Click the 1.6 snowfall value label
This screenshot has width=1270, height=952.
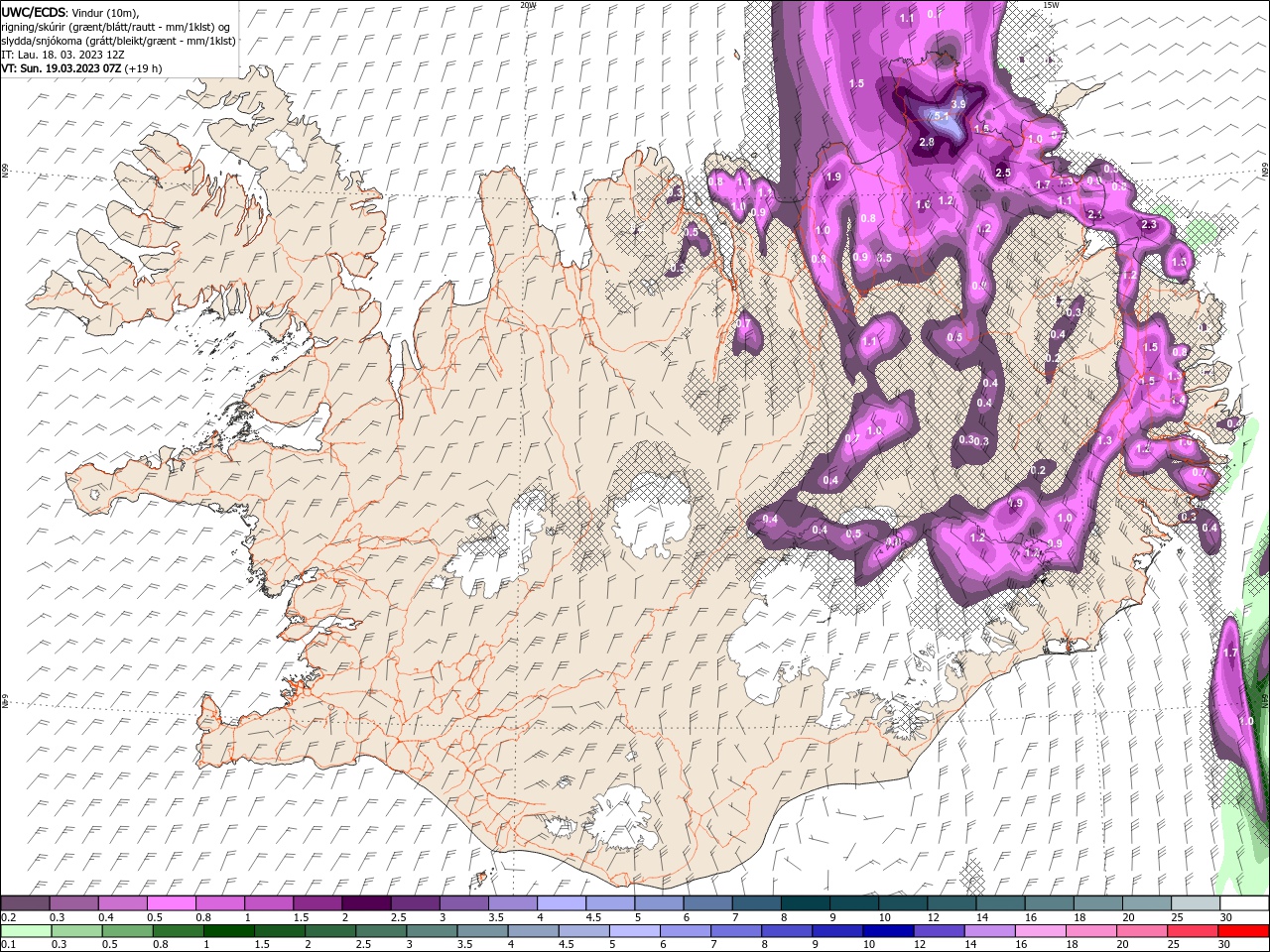pyautogui.click(x=923, y=204)
